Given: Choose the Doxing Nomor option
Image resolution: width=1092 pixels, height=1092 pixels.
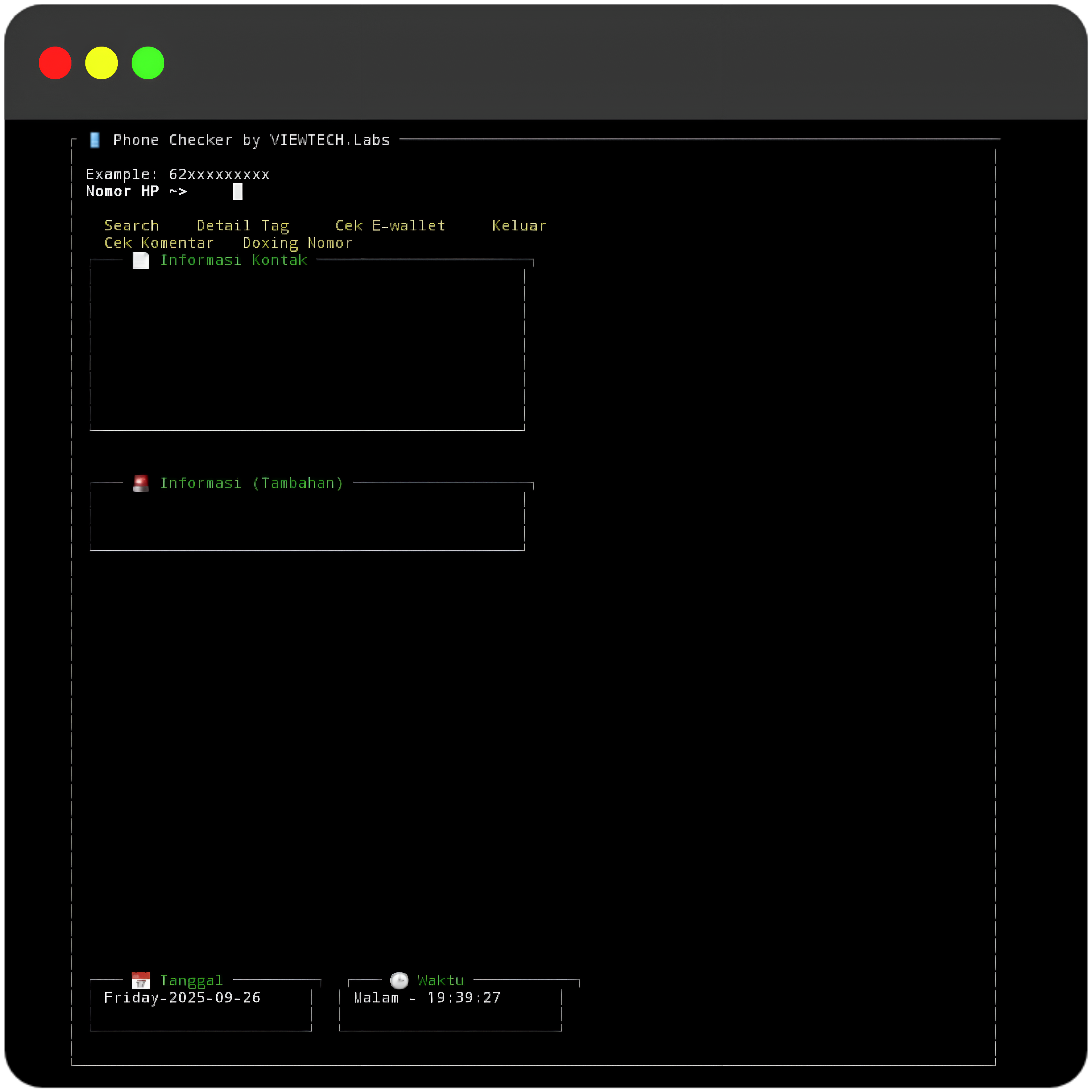Looking at the screenshot, I should pyautogui.click(x=297, y=243).
